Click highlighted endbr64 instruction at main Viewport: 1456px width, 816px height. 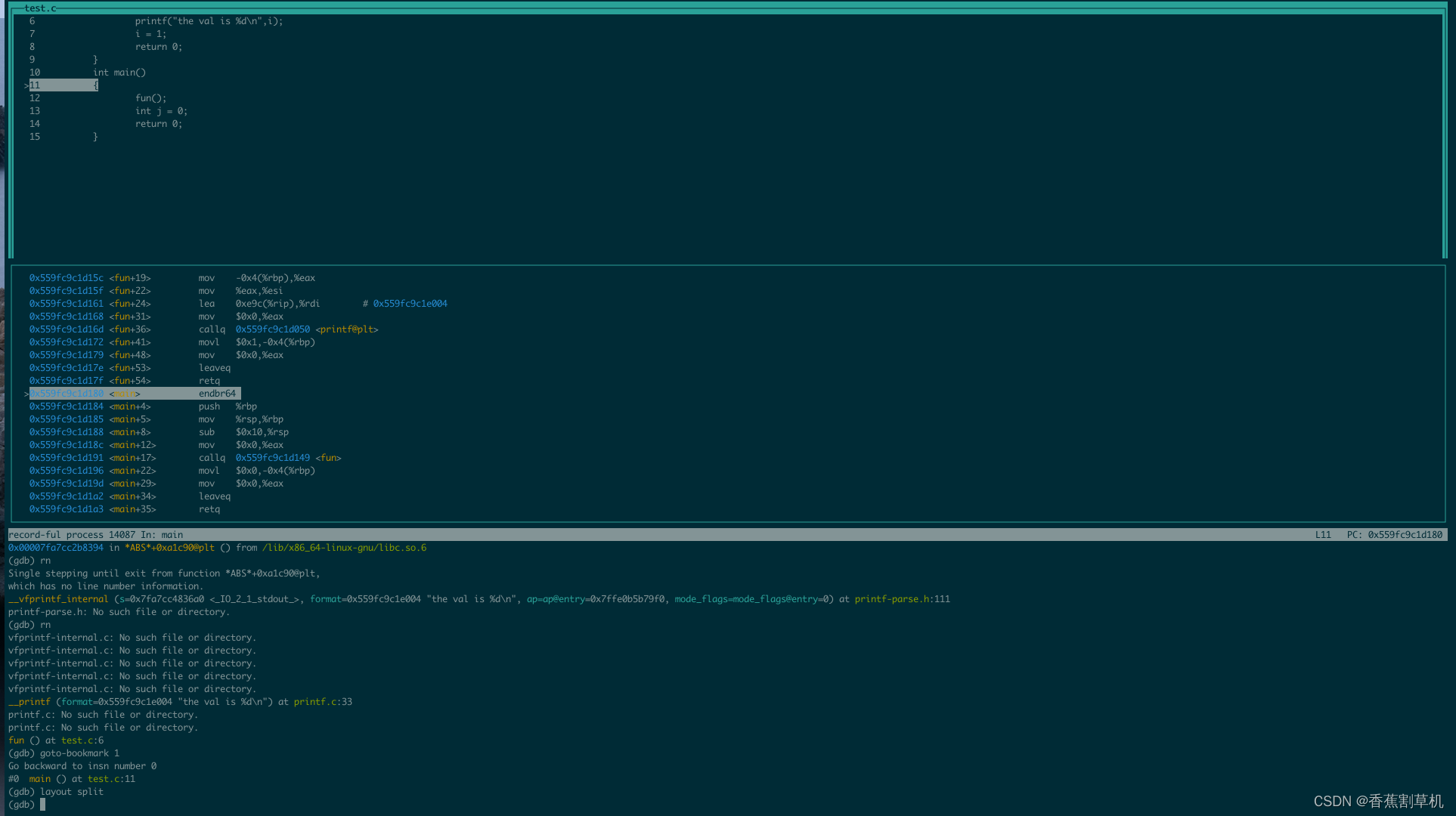click(x=217, y=394)
